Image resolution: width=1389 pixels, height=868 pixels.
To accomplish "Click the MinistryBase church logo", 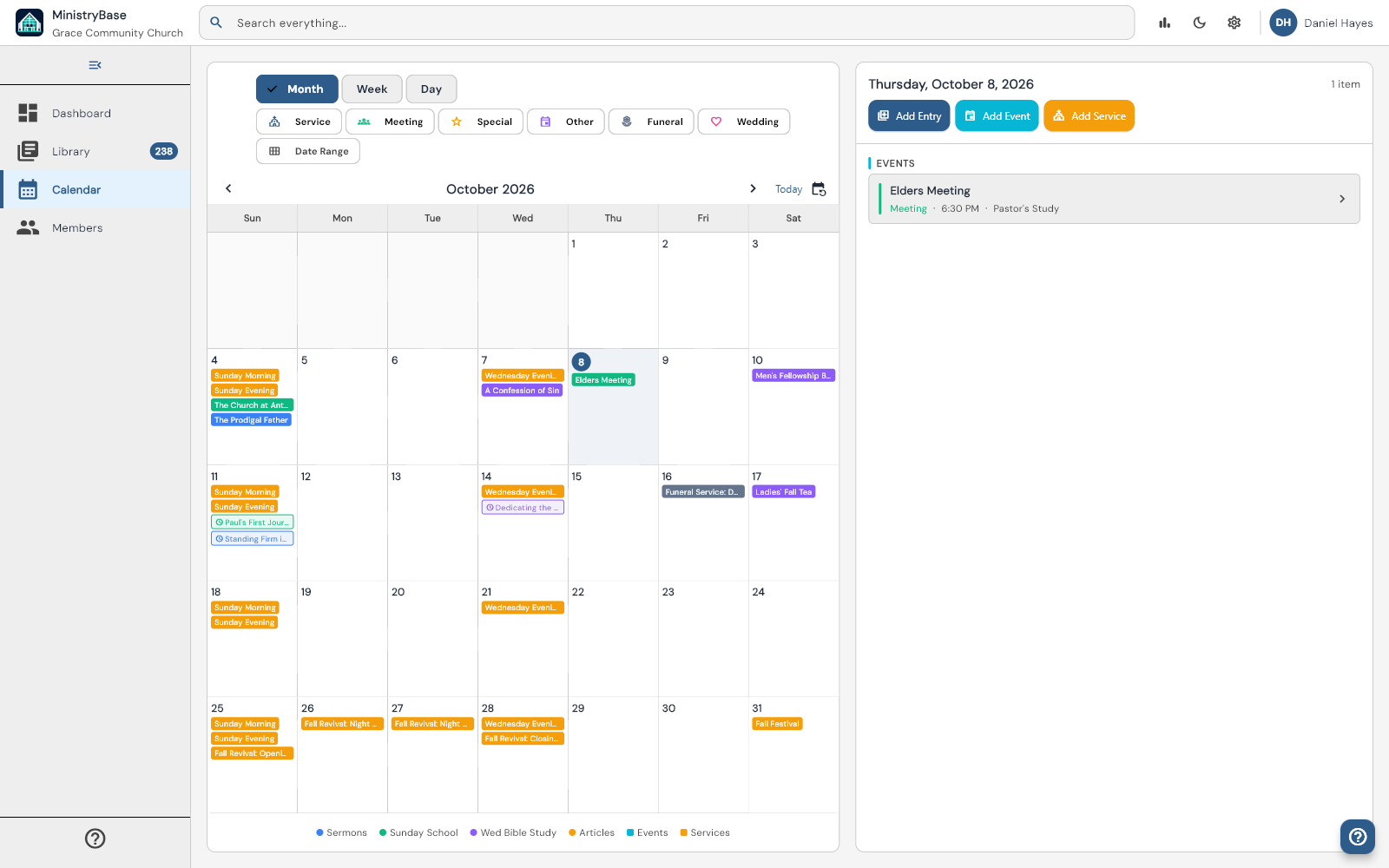I will tap(30, 23).
